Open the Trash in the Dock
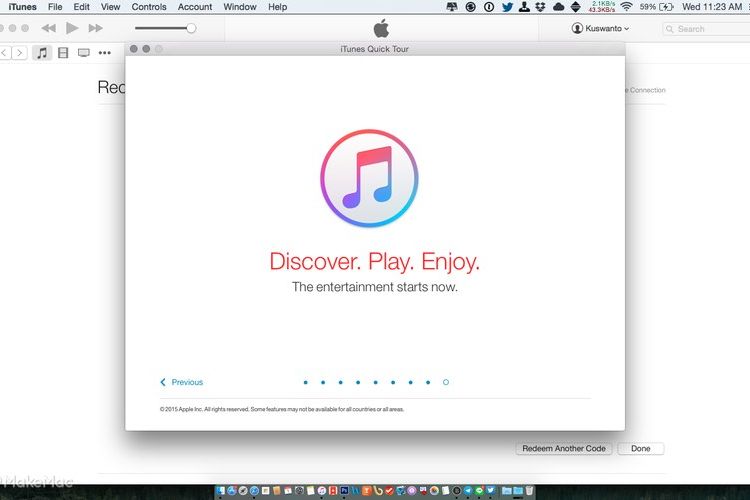Viewport: 750px width, 500px height. coord(529,490)
